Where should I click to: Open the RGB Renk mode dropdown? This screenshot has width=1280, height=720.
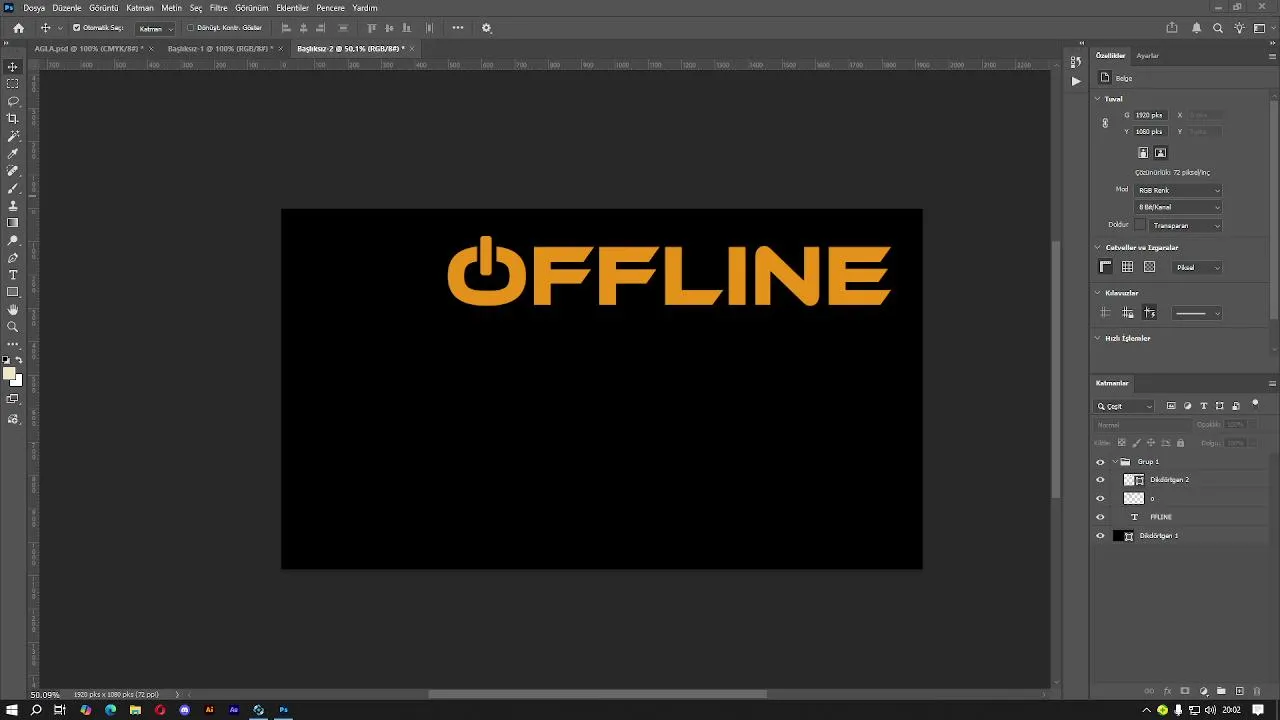[1178, 190]
